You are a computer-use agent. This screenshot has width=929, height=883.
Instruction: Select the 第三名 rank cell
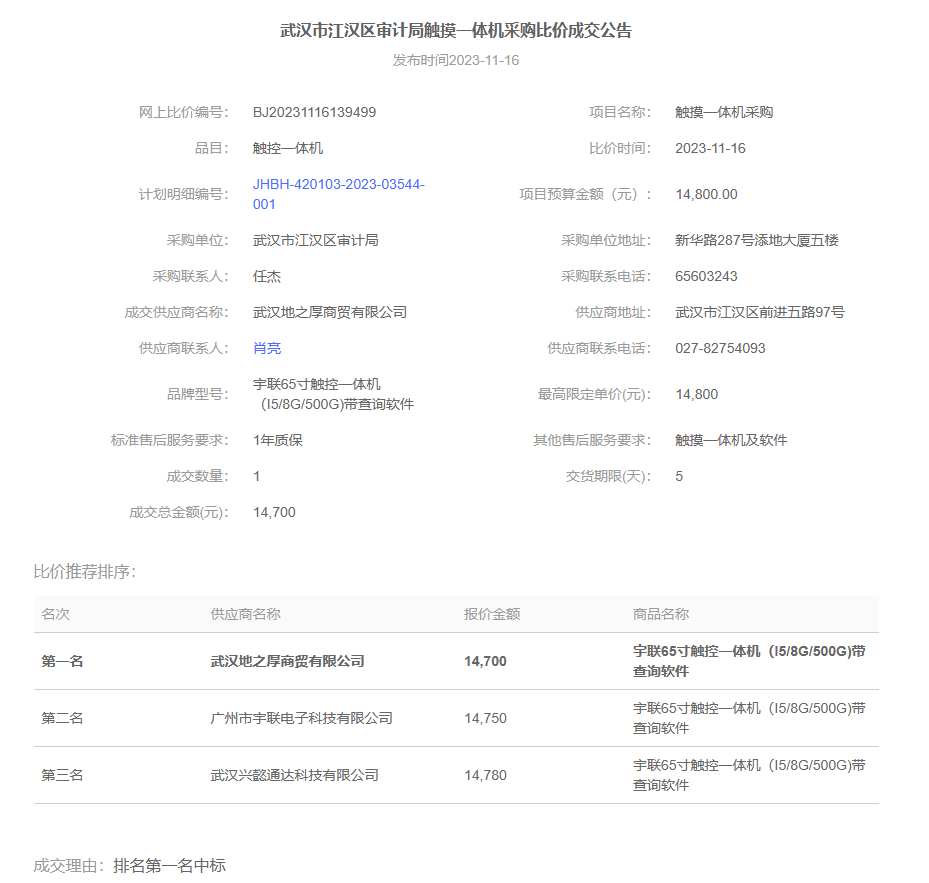pyautogui.click(x=62, y=775)
